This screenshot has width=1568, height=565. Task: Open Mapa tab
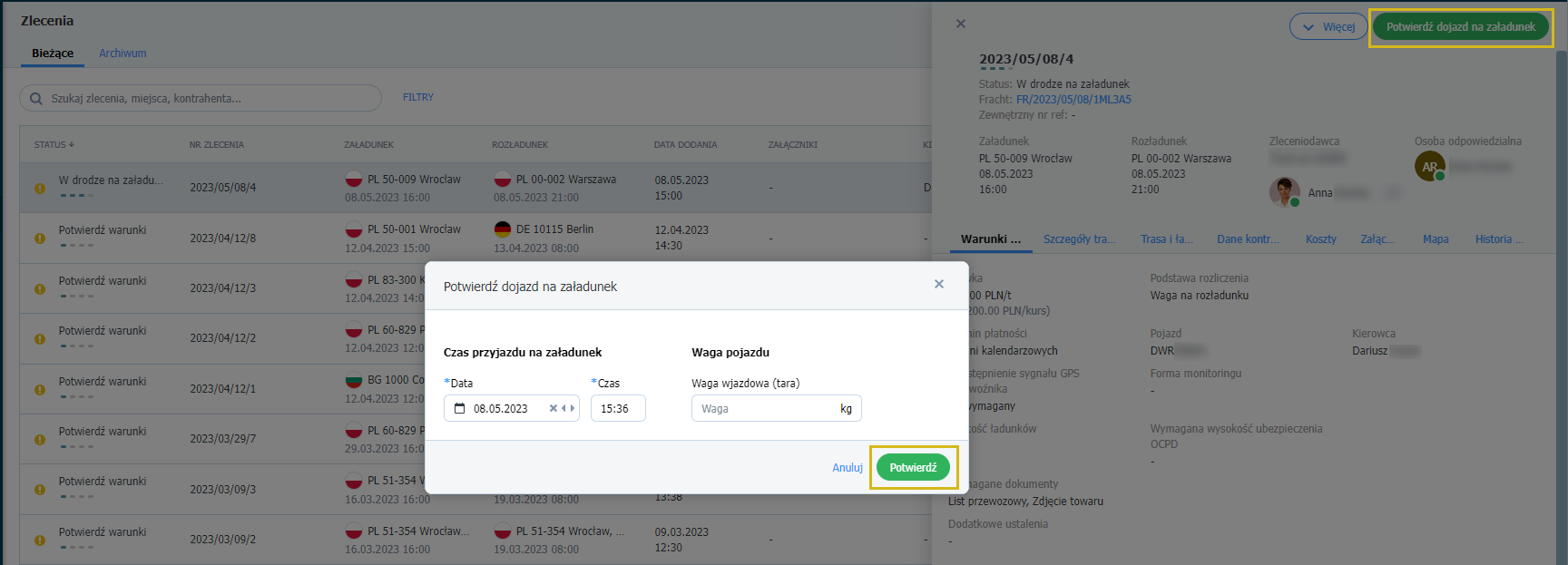pos(1436,239)
